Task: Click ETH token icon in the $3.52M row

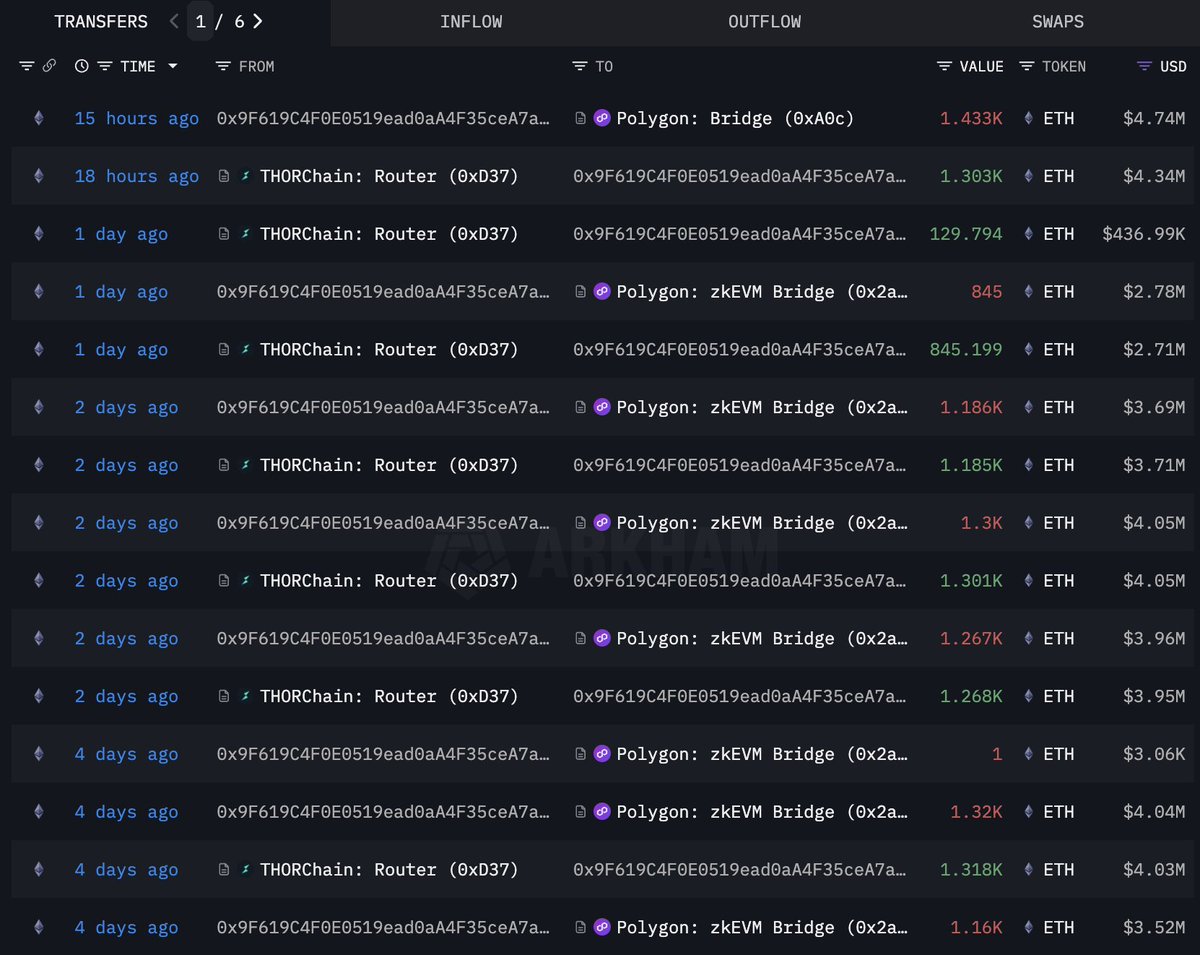Action: click(x=1028, y=928)
